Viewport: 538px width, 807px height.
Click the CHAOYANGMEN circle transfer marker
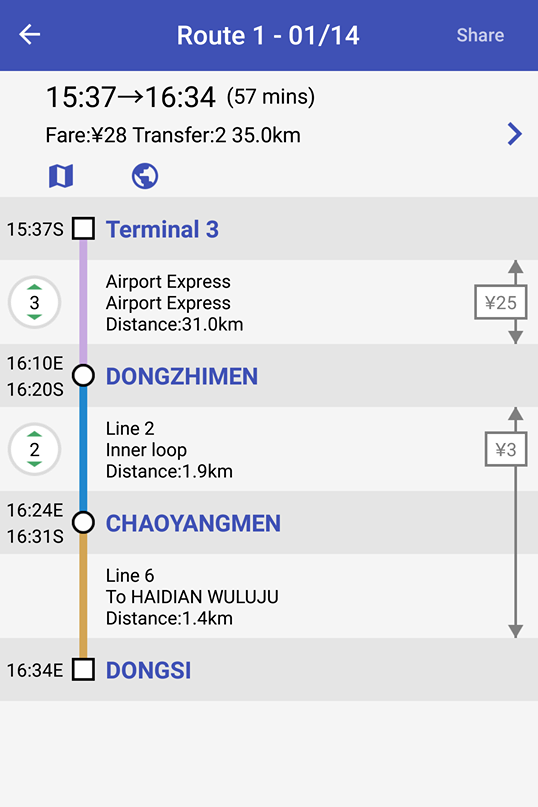point(83,522)
